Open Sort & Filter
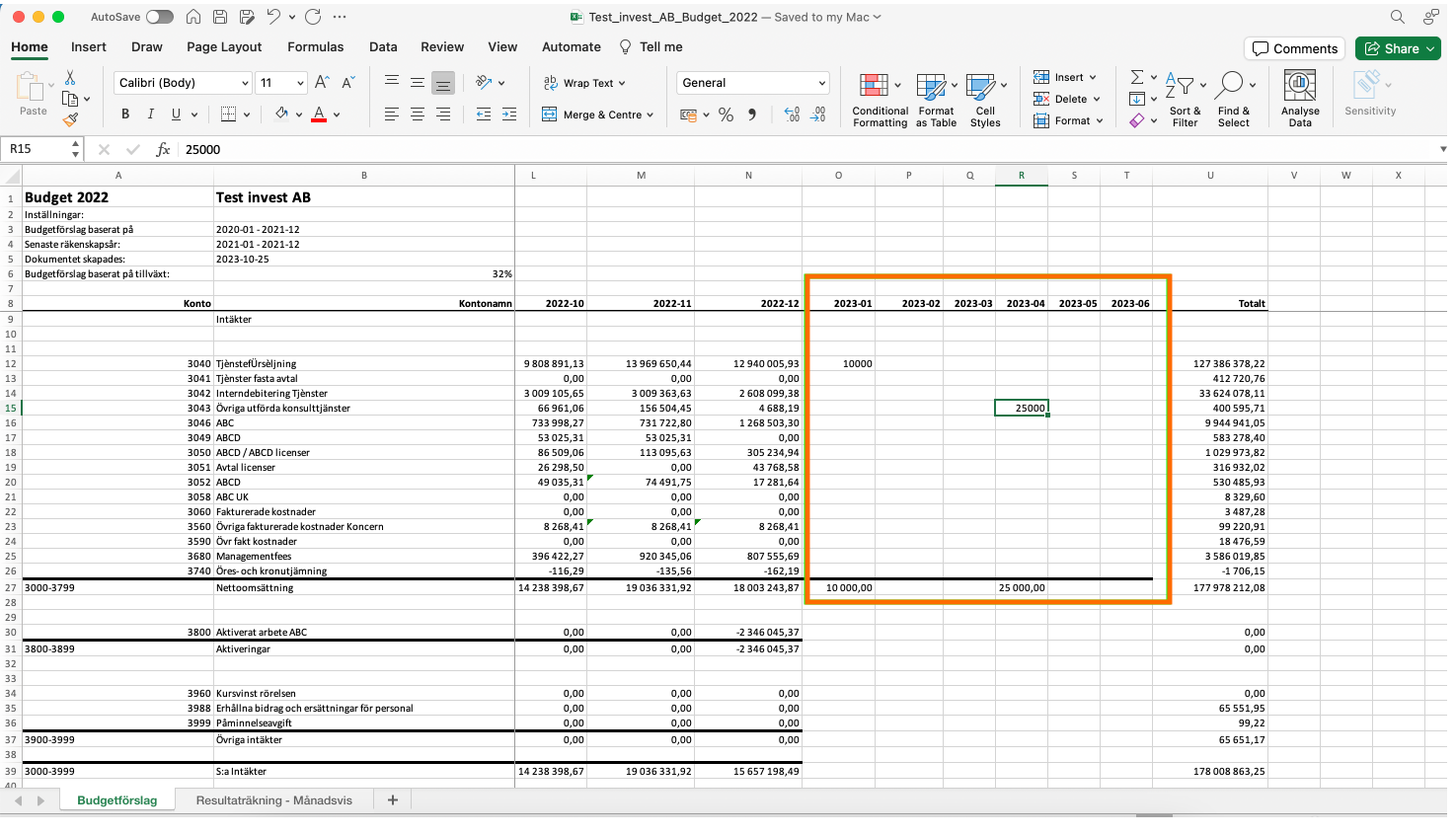Viewport: 1456px width, 836px height. point(1184,100)
